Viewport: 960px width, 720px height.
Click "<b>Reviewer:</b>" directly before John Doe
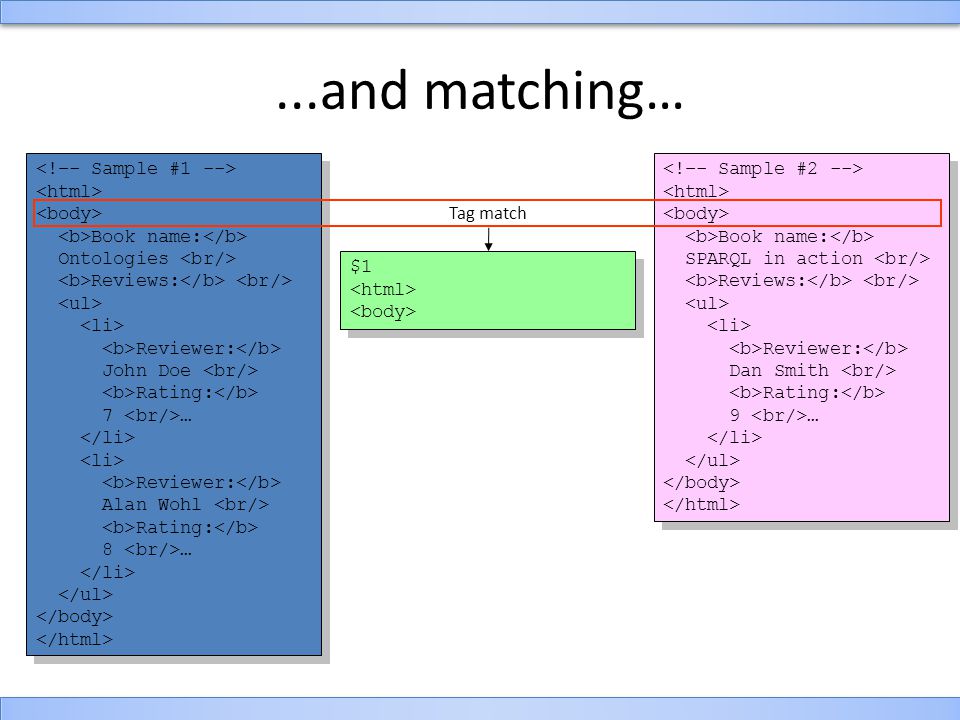(192, 348)
